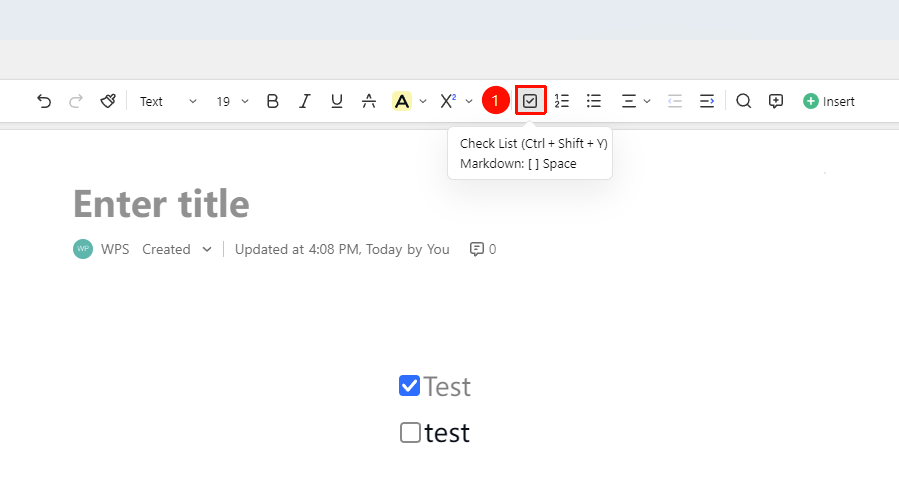
Task: Click the unchecked 'test' list text
Action: [447, 433]
